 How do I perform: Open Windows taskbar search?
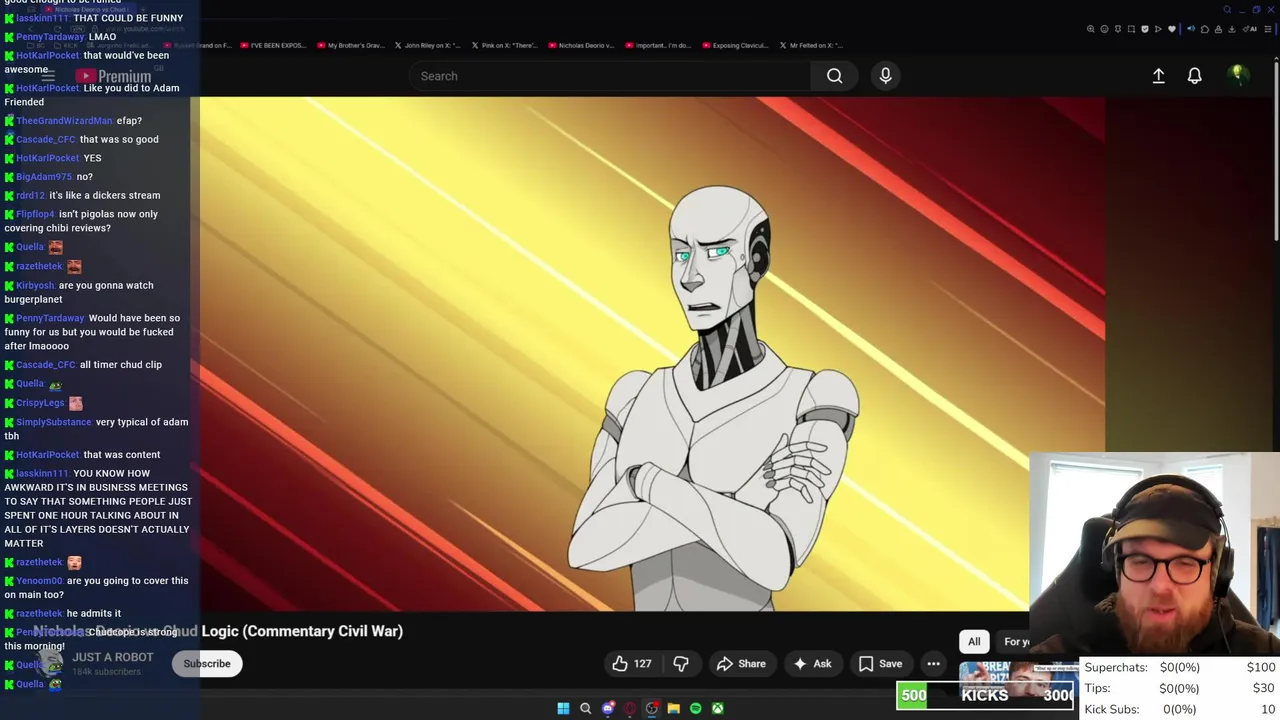tap(585, 708)
